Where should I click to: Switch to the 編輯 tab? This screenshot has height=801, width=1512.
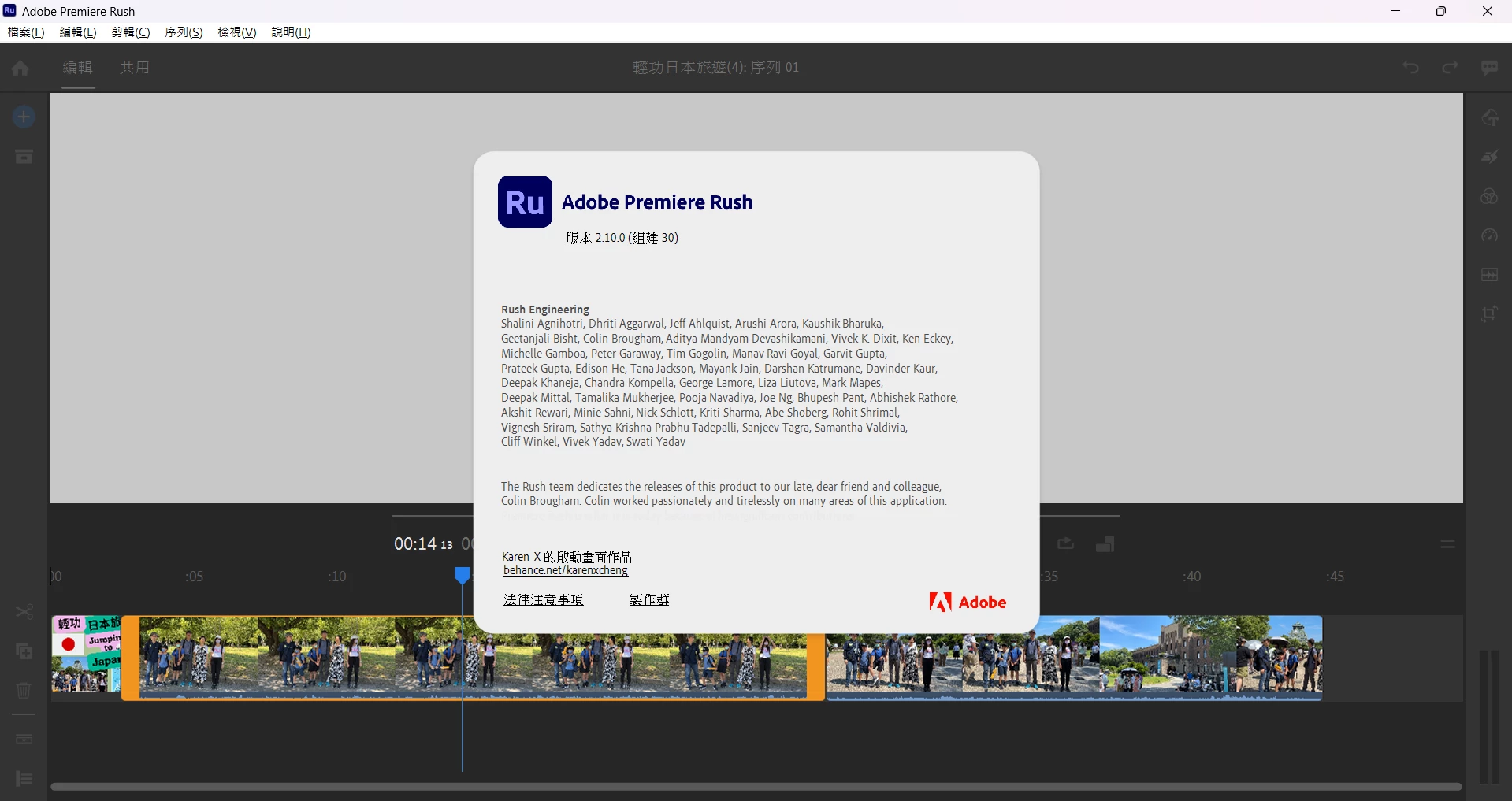pyautogui.click(x=78, y=68)
